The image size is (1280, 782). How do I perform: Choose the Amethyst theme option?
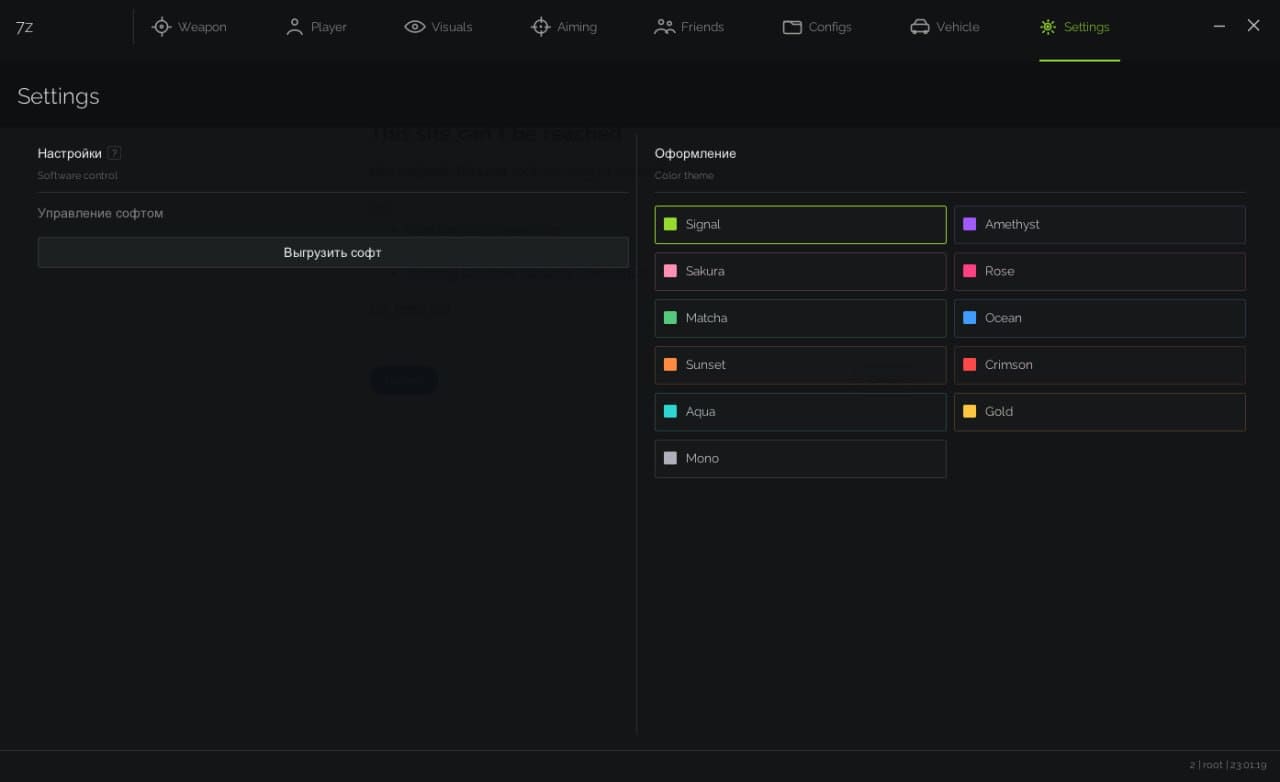click(1100, 225)
